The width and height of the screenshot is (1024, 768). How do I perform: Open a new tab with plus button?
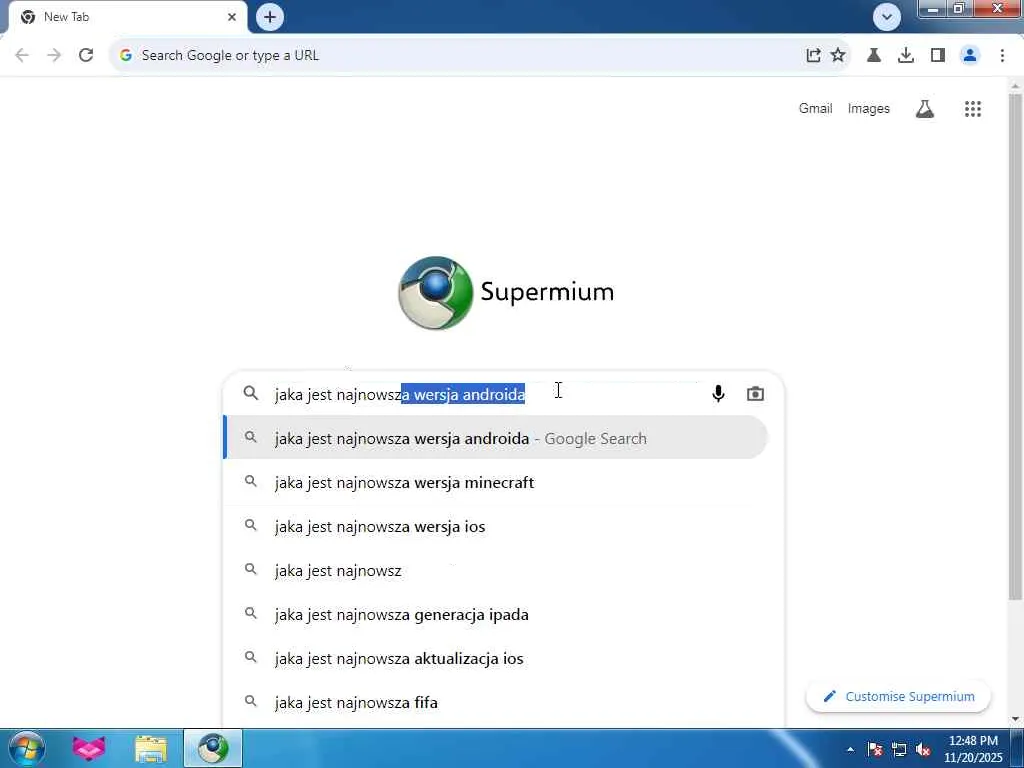pyautogui.click(x=270, y=17)
